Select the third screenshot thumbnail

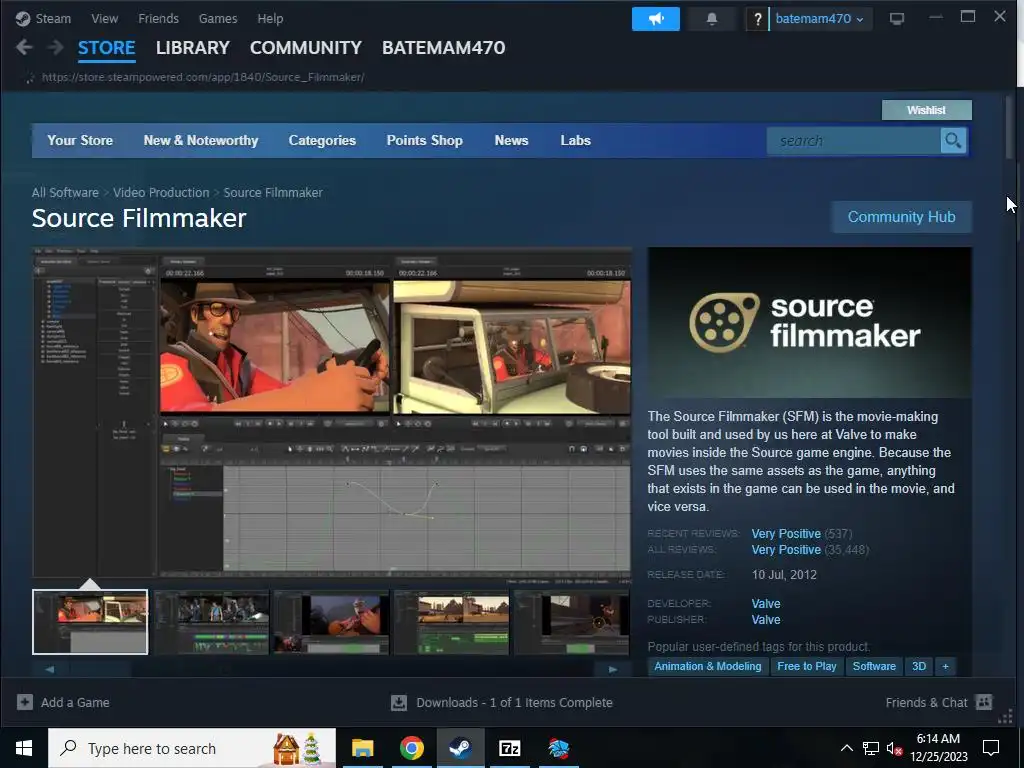pyautogui.click(x=331, y=622)
